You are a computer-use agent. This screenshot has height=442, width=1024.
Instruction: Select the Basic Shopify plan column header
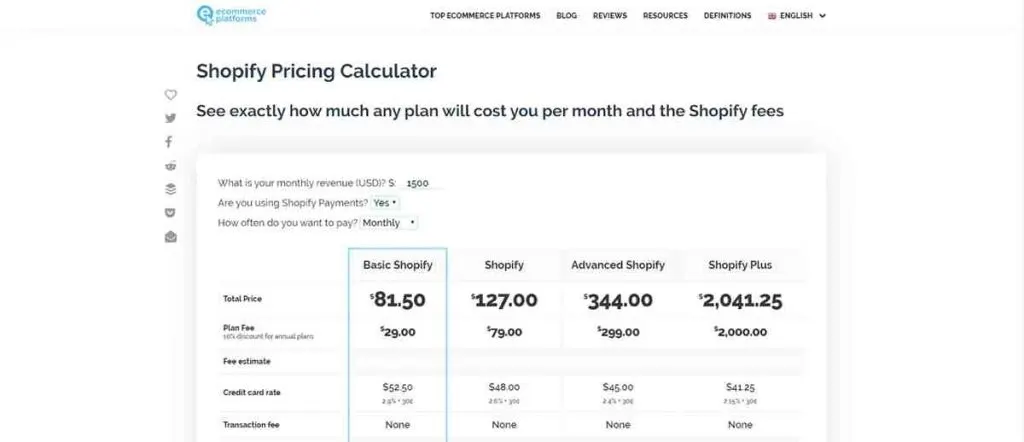coord(398,265)
